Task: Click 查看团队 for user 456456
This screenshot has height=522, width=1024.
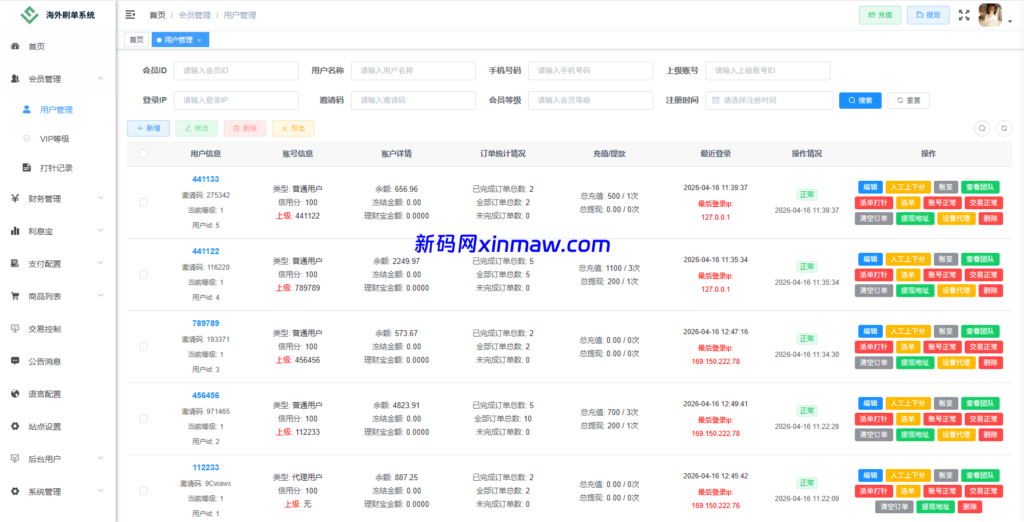Action: coord(980,403)
